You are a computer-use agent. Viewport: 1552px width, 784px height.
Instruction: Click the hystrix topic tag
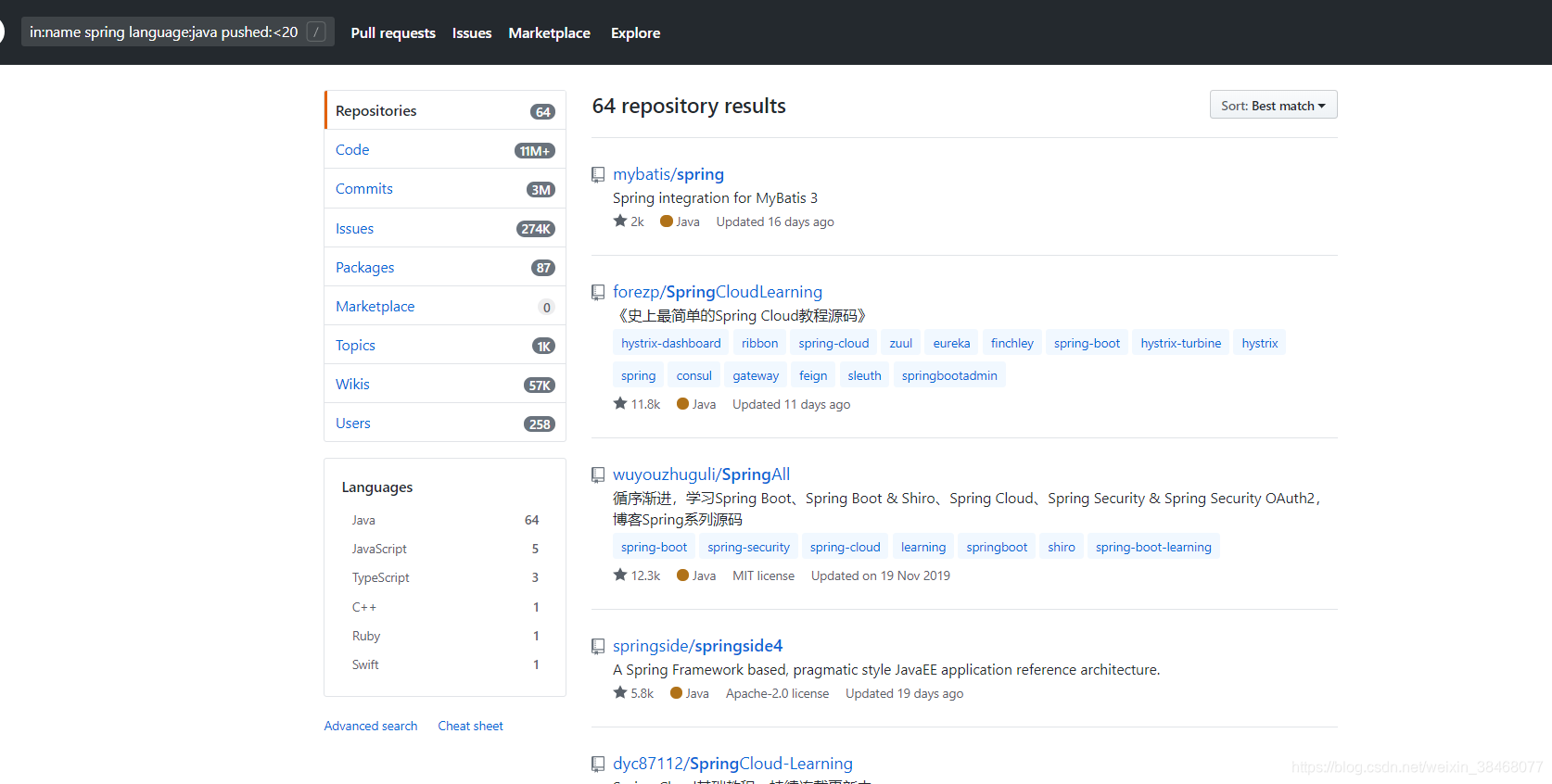1260,343
